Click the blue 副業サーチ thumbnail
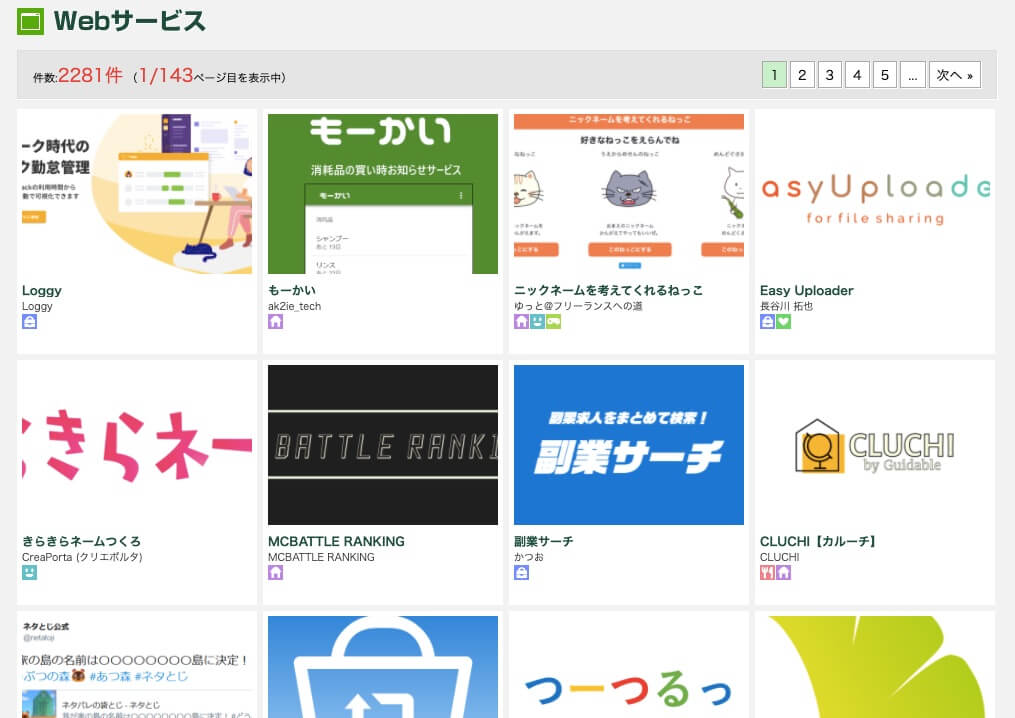1015x718 pixels. point(629,445)
